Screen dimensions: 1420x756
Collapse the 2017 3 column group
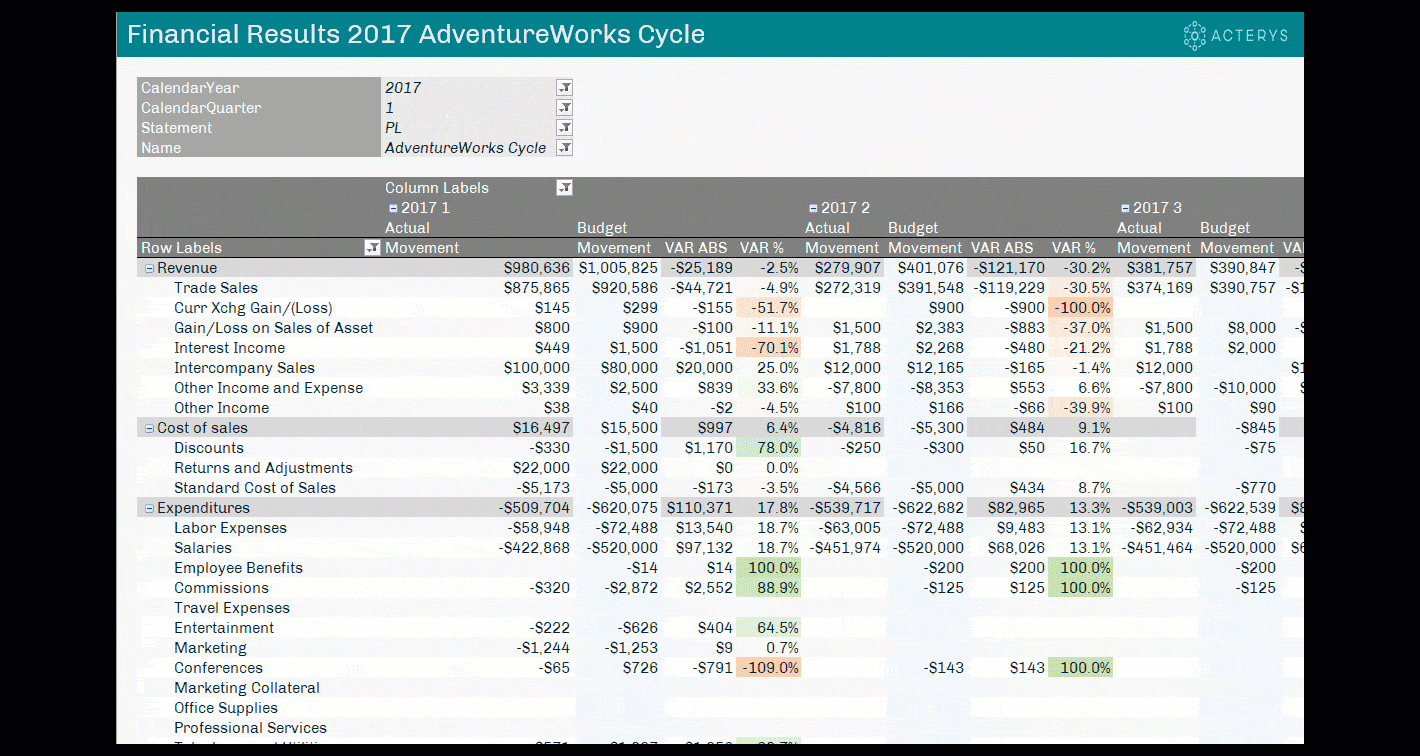[1125, 208]
